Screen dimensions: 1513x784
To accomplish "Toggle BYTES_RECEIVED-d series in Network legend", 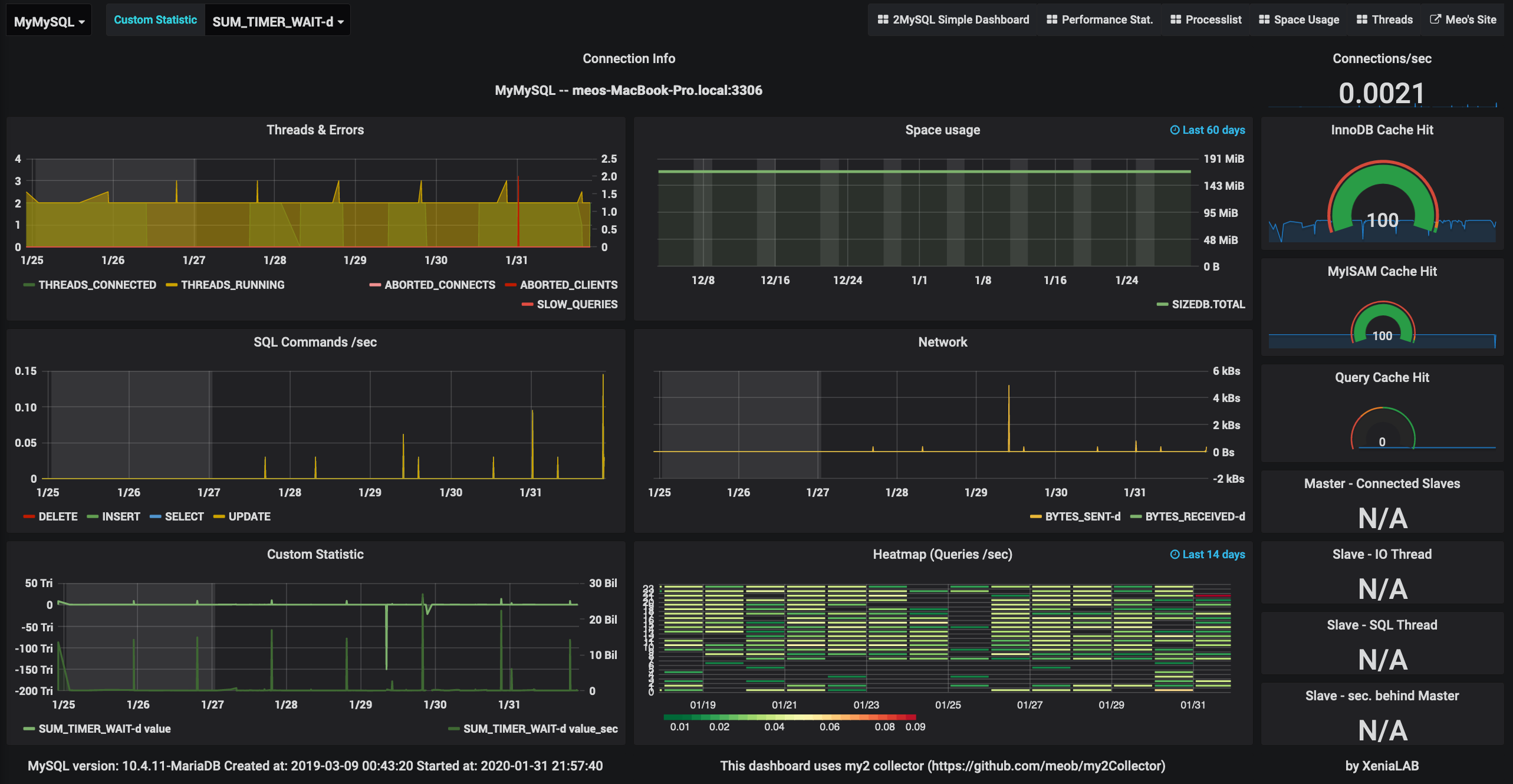I will (x=1188, y=516).
